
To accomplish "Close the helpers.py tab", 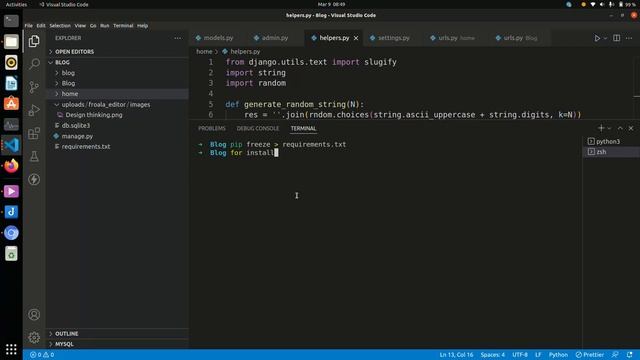I will click(x=356, y=38).
